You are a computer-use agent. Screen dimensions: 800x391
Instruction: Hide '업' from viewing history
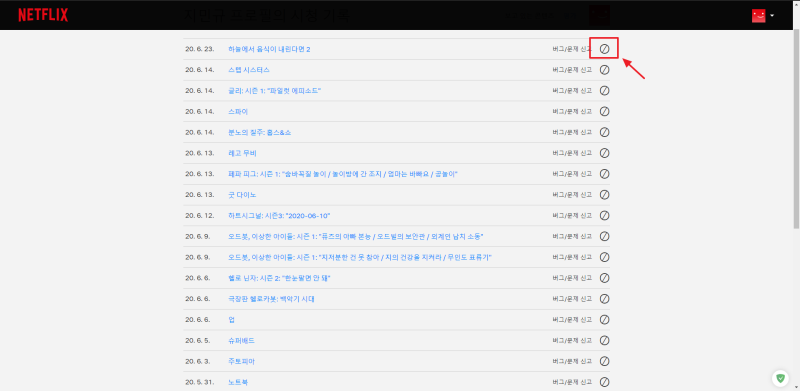[604, 320]
